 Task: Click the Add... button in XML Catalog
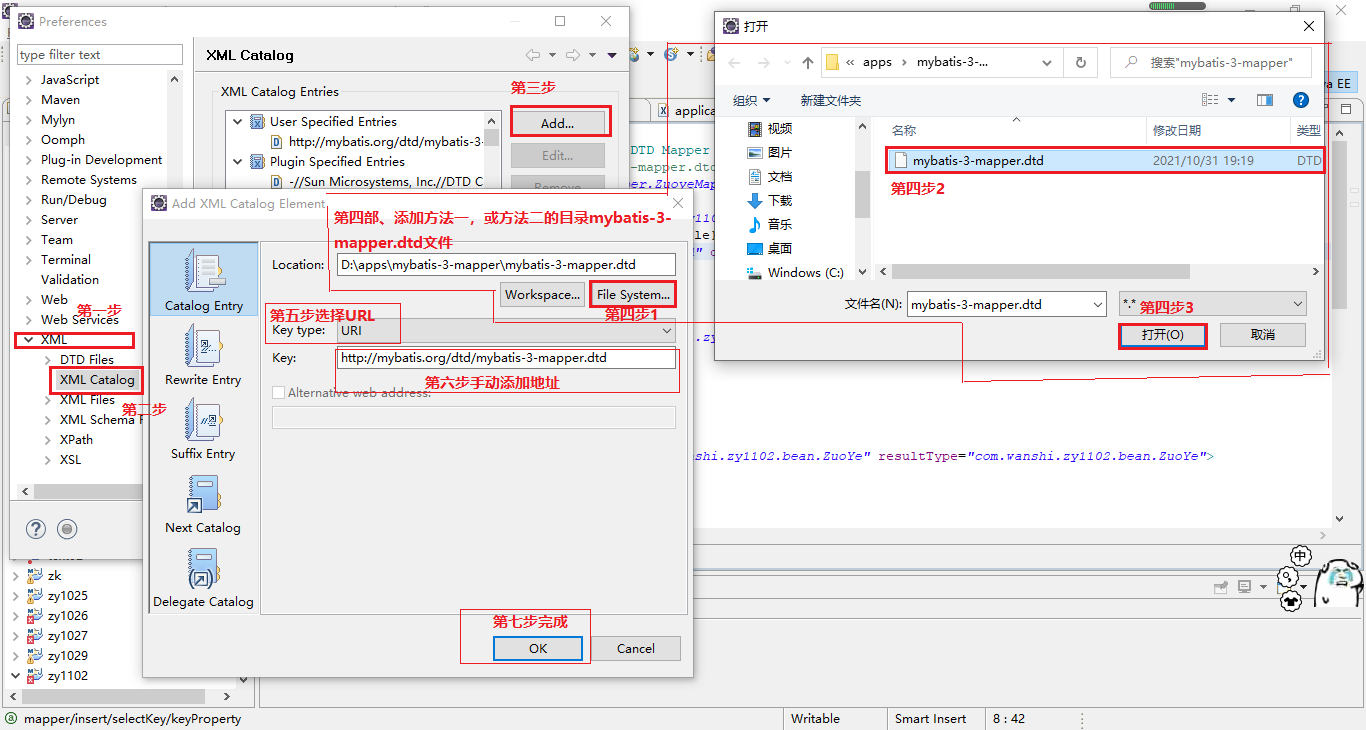560,121
